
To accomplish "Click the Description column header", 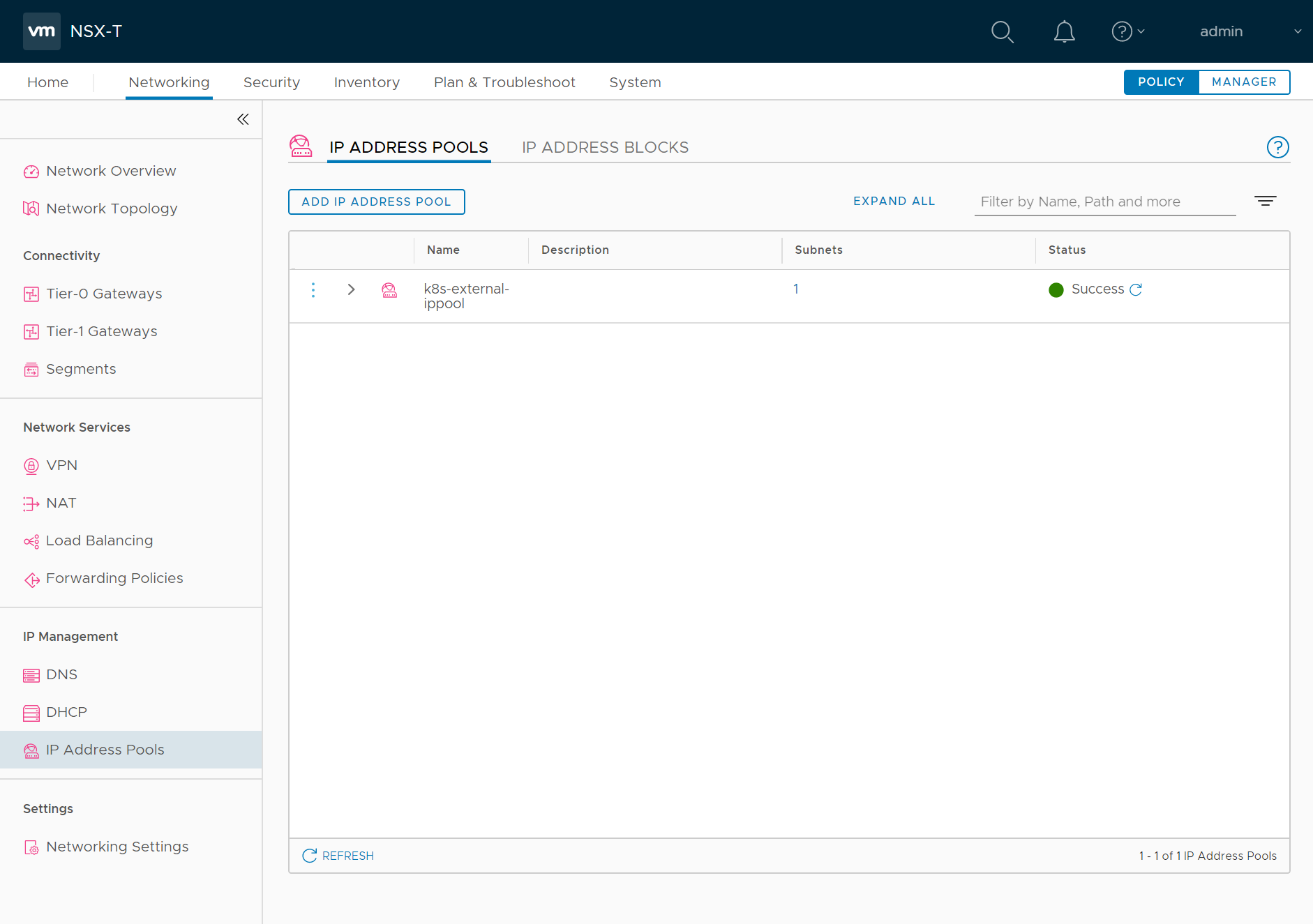I will pos(575,250).
